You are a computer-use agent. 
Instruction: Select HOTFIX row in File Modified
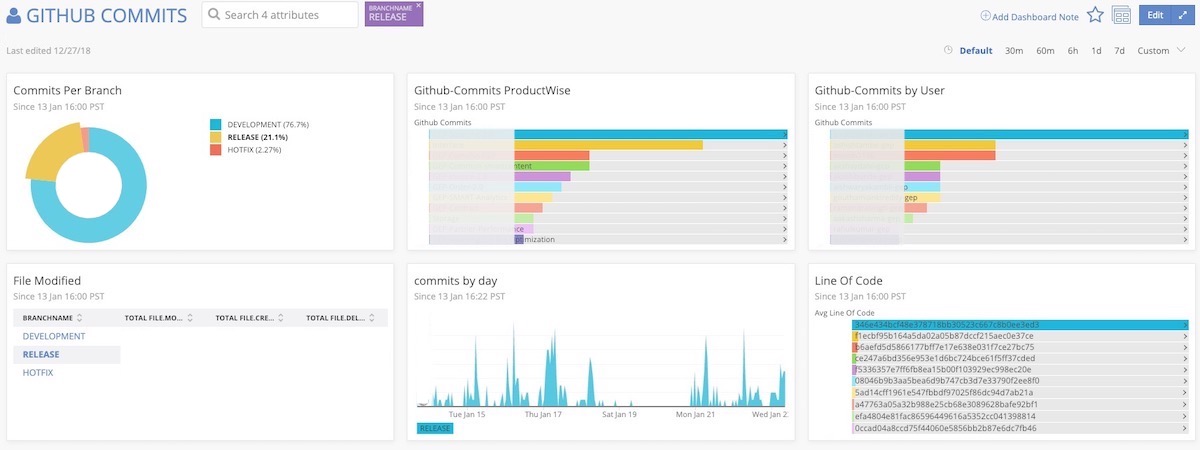(x=38, y=372)
